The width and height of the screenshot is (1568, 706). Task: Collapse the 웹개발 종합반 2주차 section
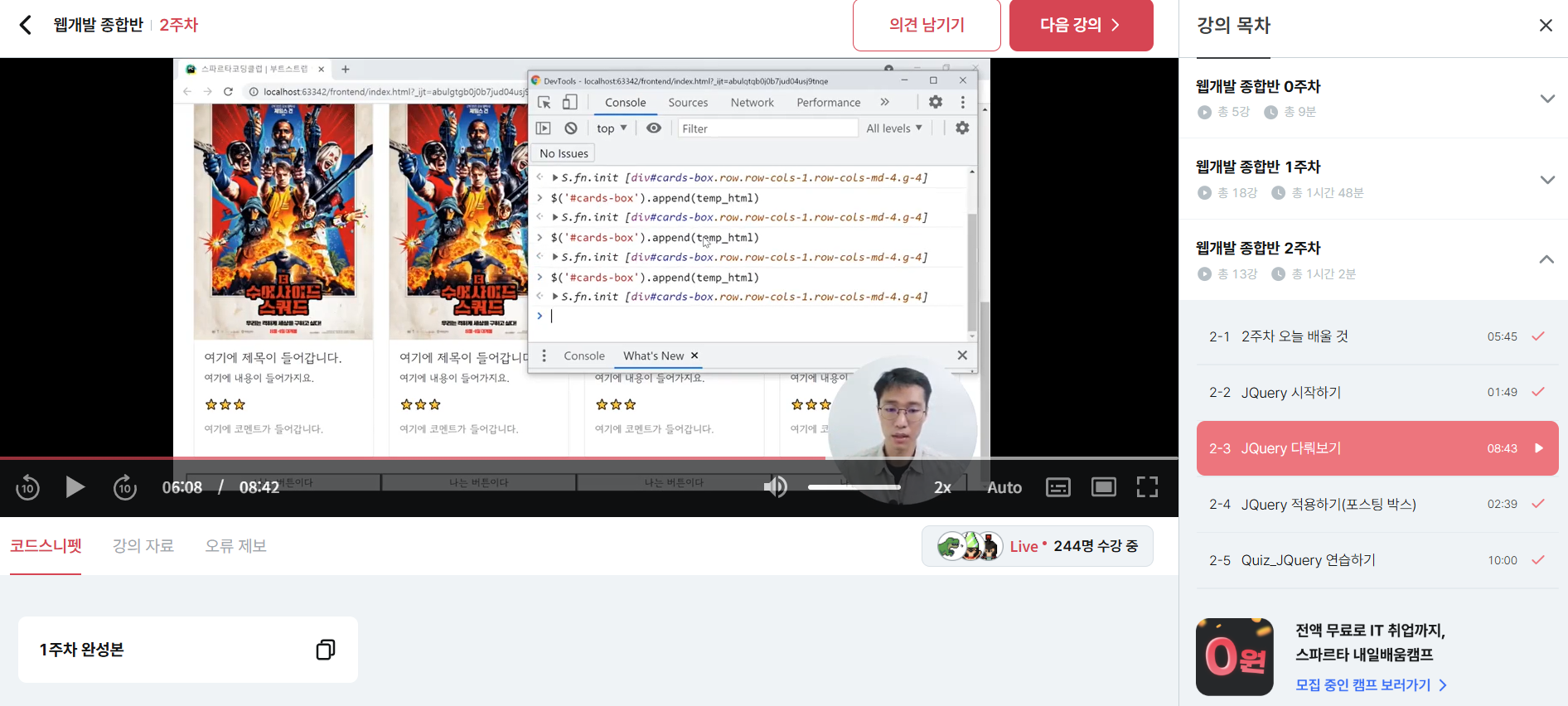[1546, 259]
